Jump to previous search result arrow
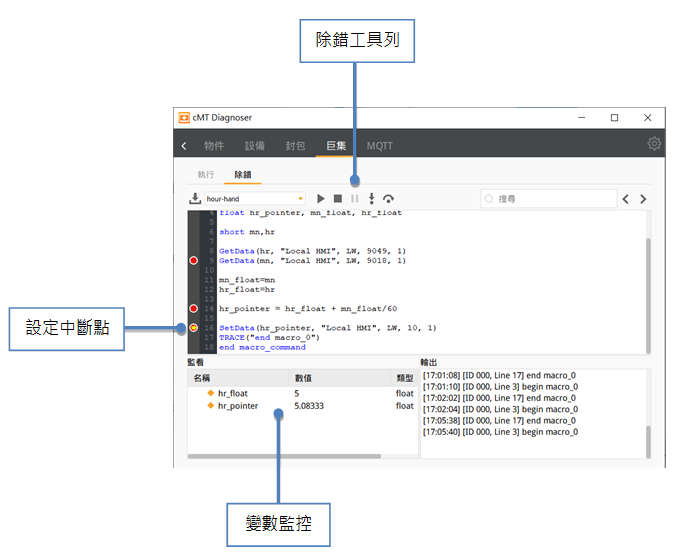Viewport: 692px width, 552px height. pos(626,199)
